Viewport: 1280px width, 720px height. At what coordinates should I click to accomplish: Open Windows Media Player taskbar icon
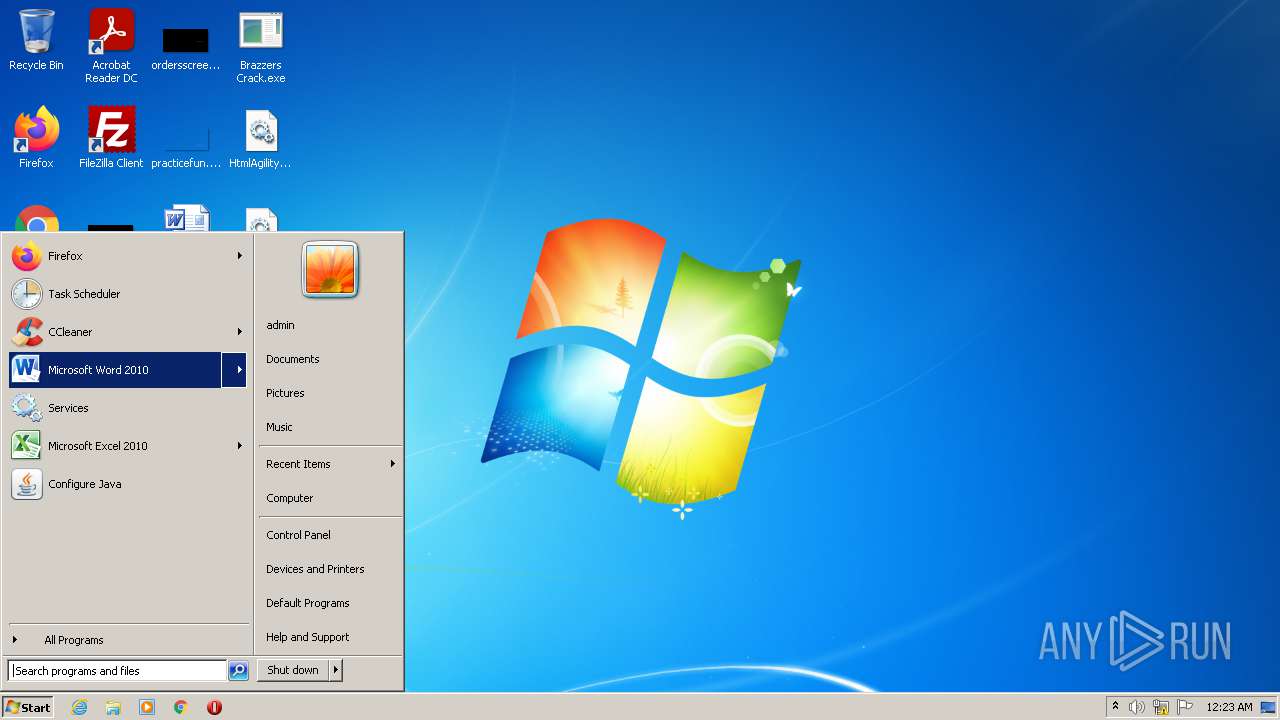point(147,707)
